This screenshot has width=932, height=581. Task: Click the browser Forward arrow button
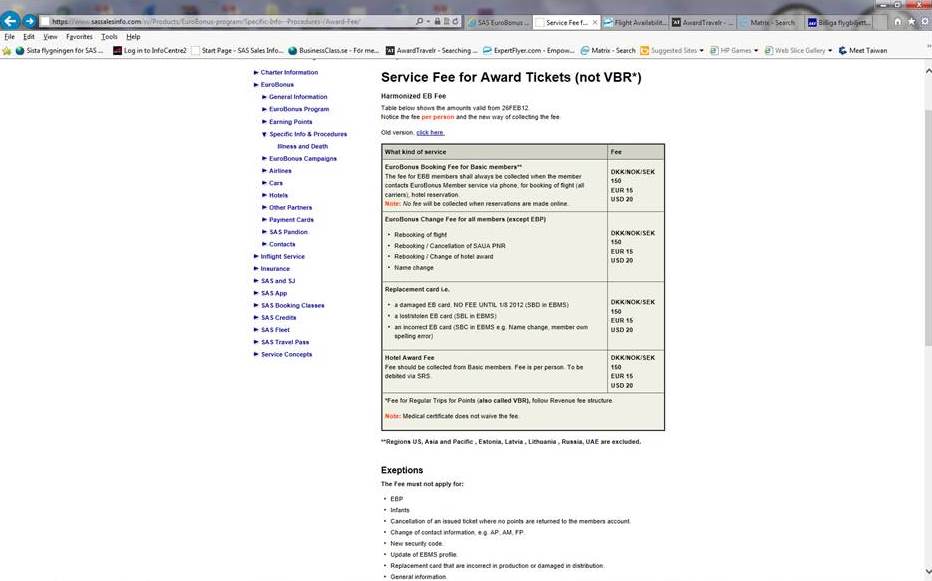click(30, 21)
